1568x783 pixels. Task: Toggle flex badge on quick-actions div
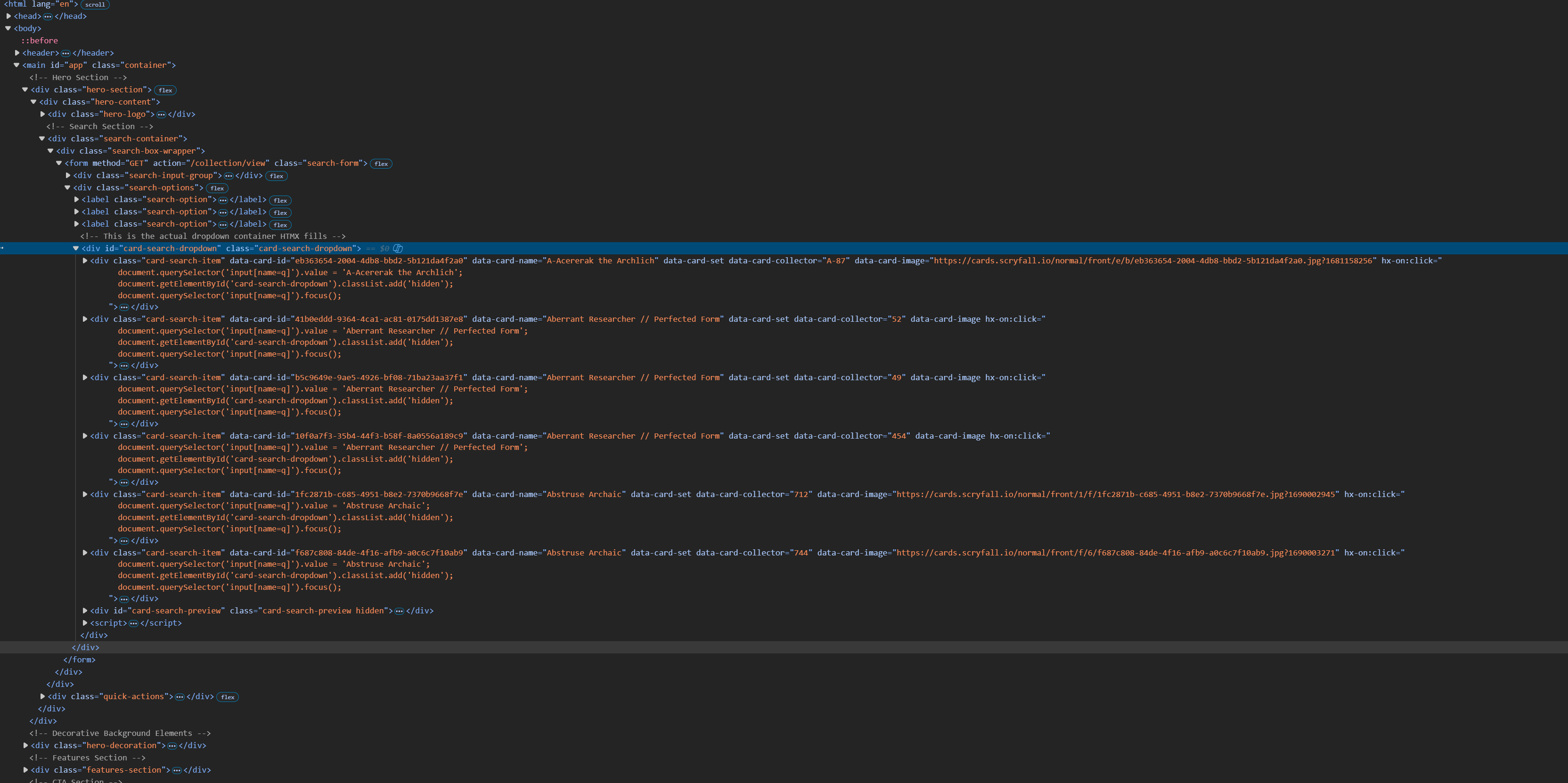228,697
